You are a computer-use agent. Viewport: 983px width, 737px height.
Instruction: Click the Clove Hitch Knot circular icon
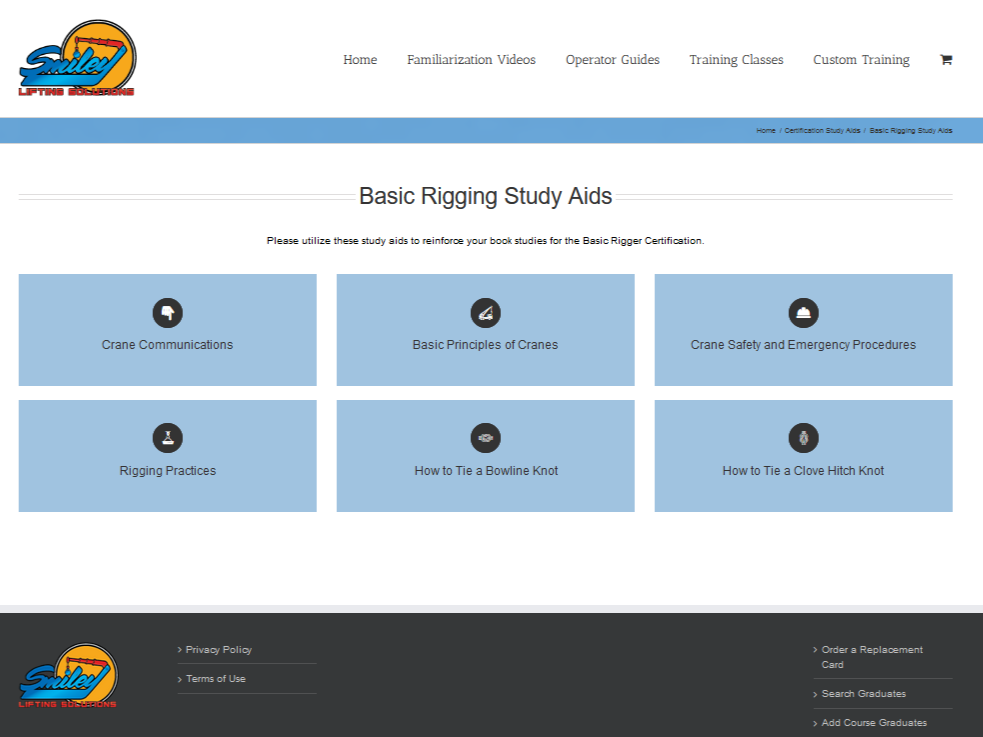click(803, 438)
